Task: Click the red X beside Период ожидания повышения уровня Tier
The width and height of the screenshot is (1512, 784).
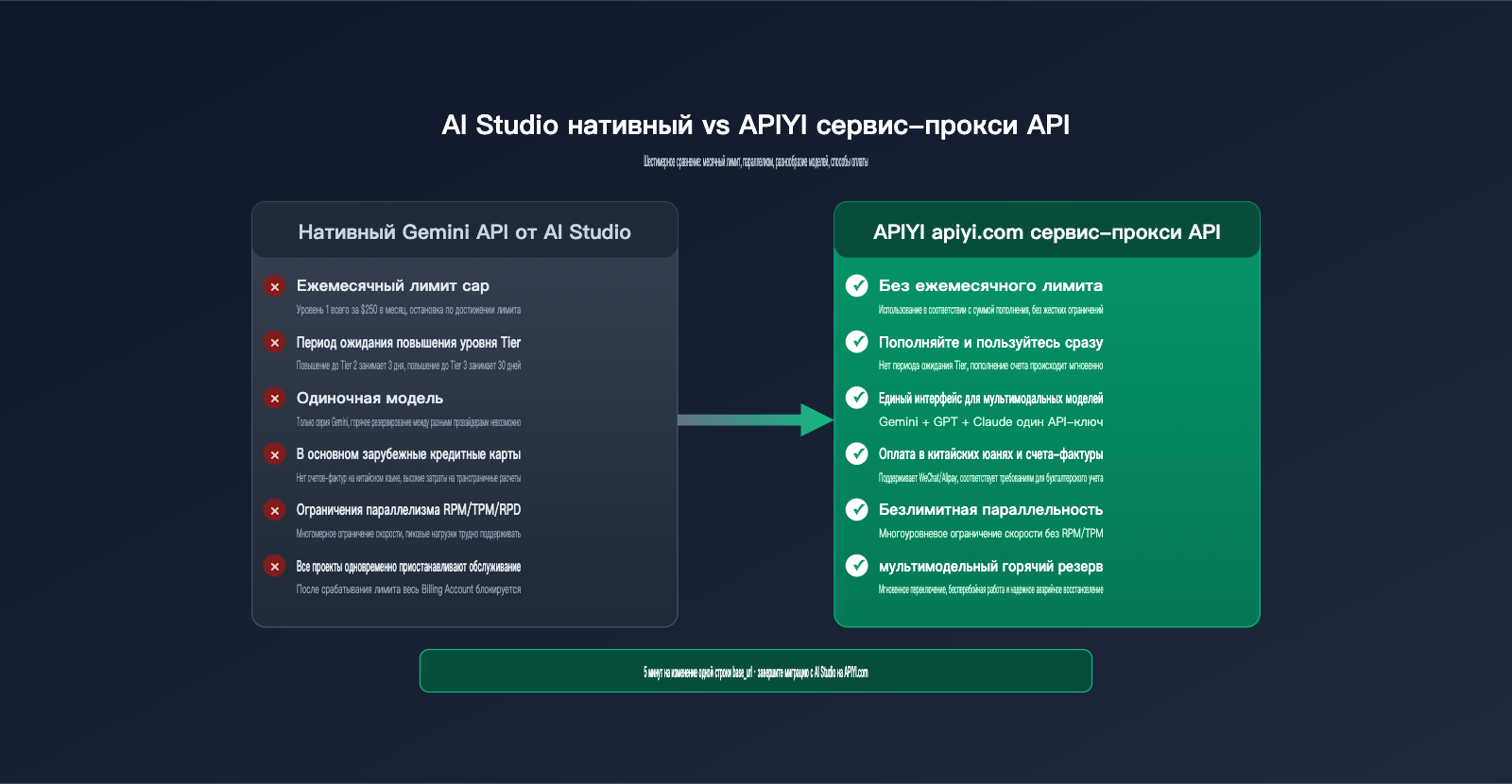Action: 275,342
